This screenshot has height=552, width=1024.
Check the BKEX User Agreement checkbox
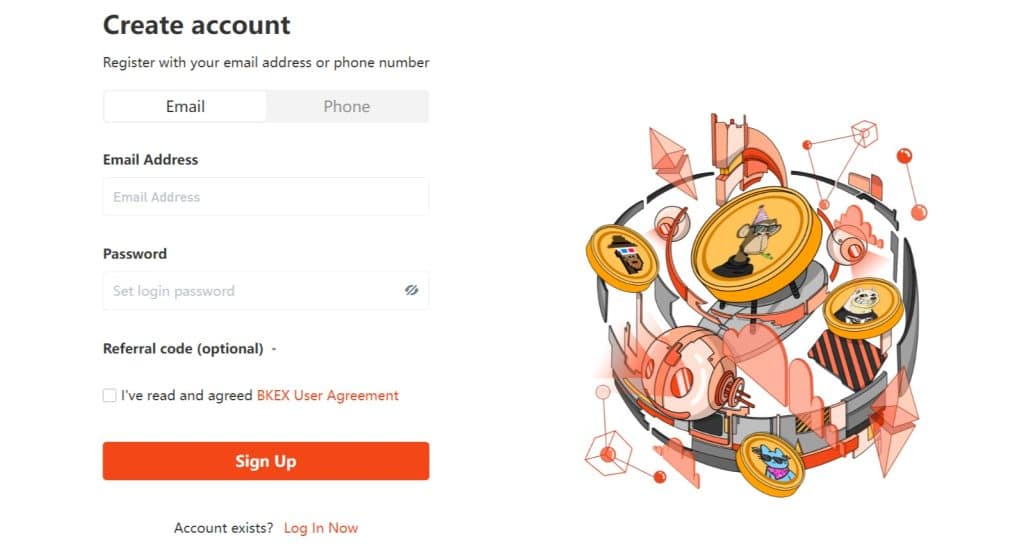coord(109,395)
